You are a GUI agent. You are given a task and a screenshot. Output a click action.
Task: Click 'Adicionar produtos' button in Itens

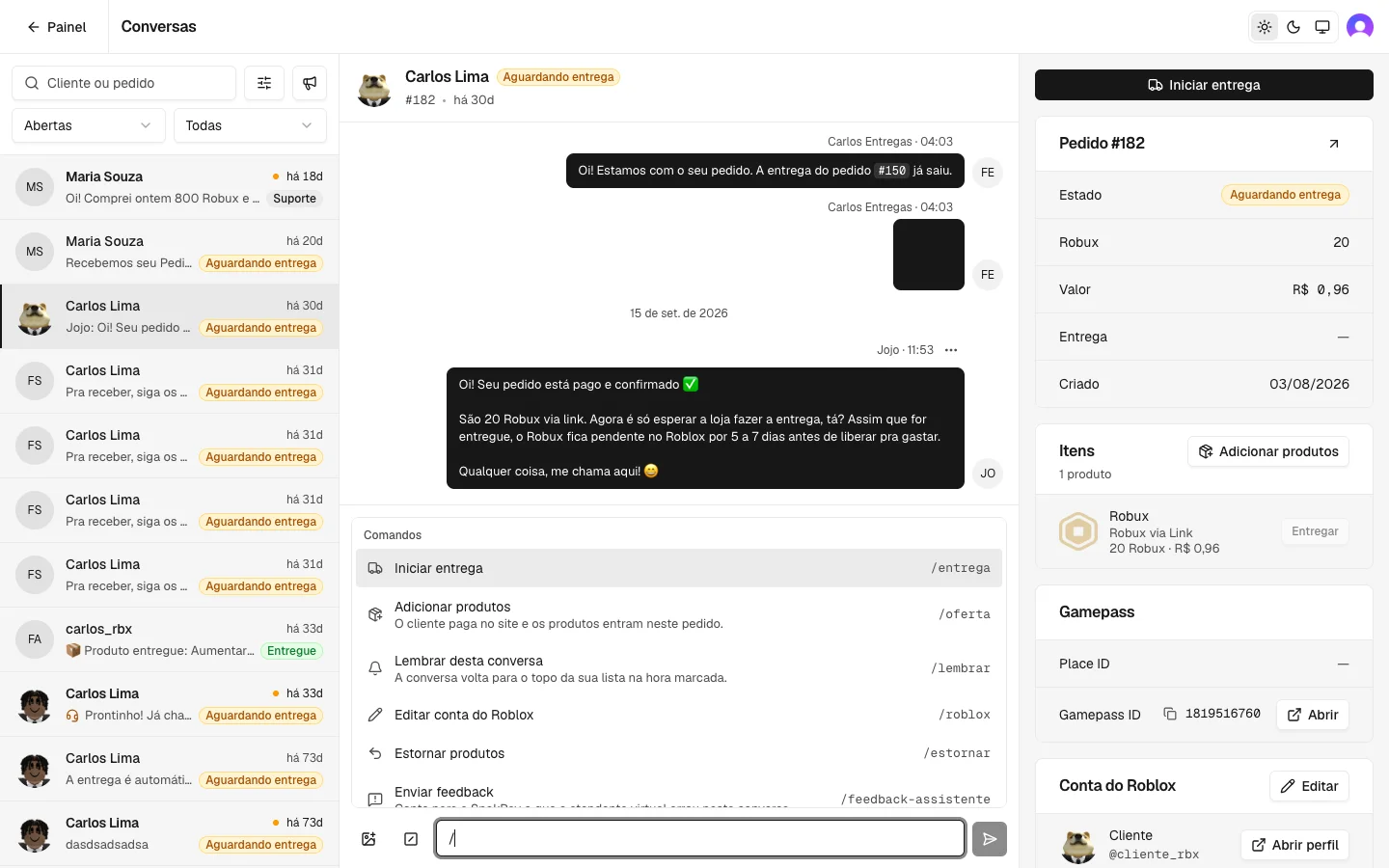tap(1268, 451)
